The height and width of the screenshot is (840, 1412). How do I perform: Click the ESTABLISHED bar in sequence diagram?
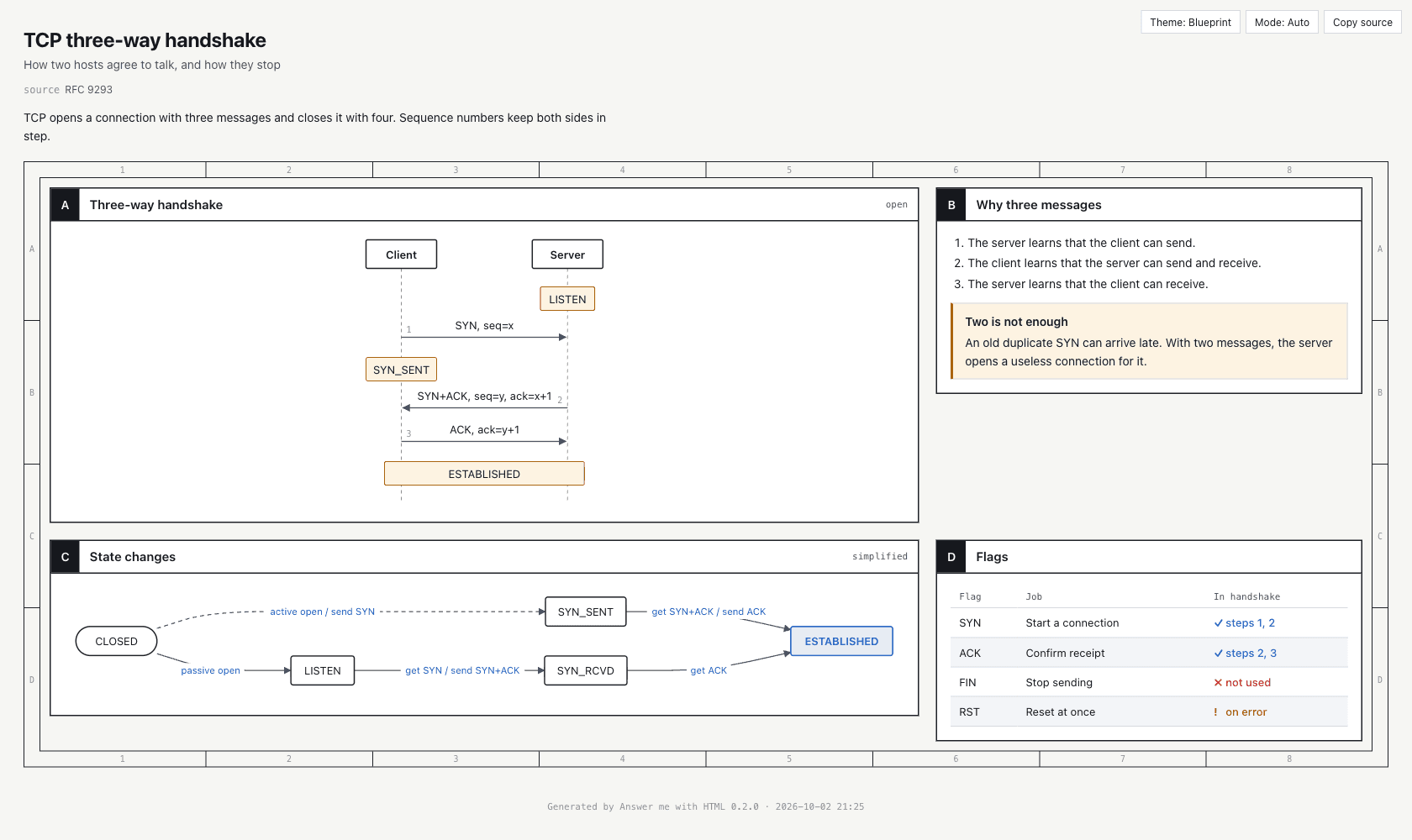coord(484,474)
